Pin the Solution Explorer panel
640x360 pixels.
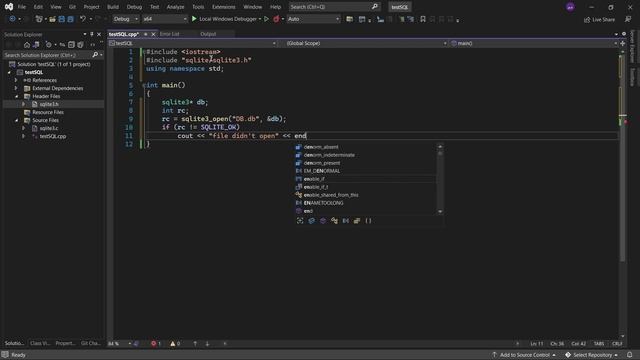click(92, 34)
